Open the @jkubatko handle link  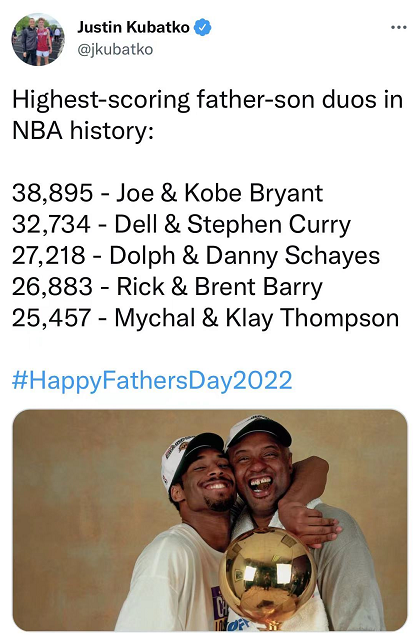click(115, 49)
